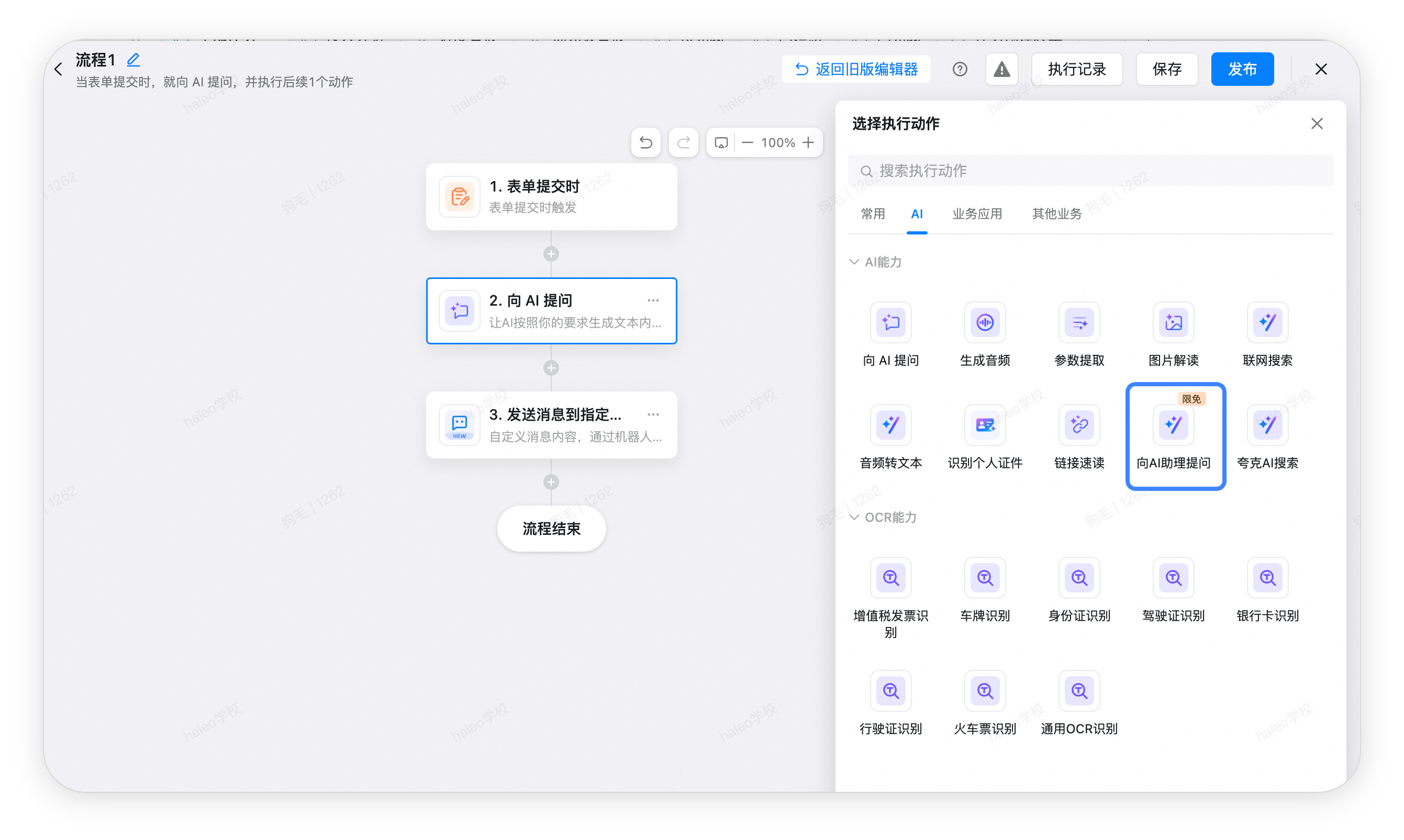
Task: Collapse the OCR能力 section
Action: click(854, 517)
